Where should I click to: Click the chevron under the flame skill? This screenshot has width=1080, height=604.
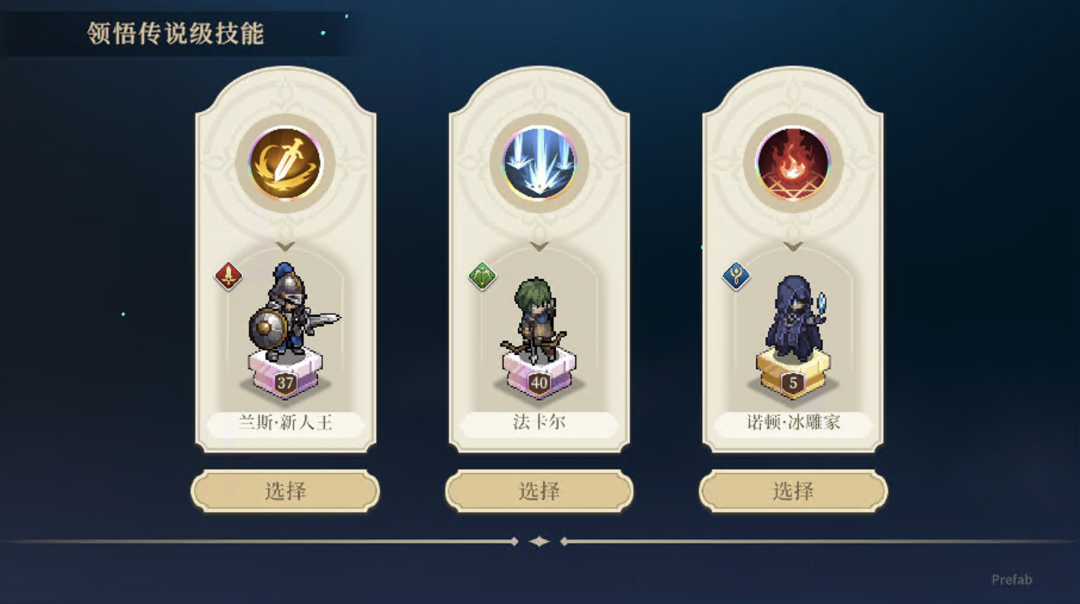tap(793, 246)
